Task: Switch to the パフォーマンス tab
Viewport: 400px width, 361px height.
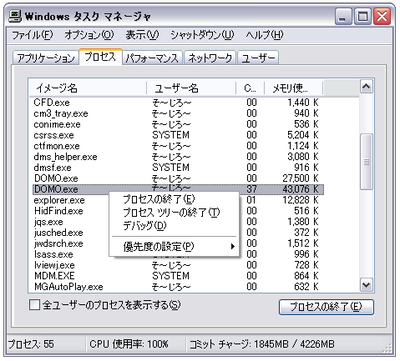Action: 153,58
